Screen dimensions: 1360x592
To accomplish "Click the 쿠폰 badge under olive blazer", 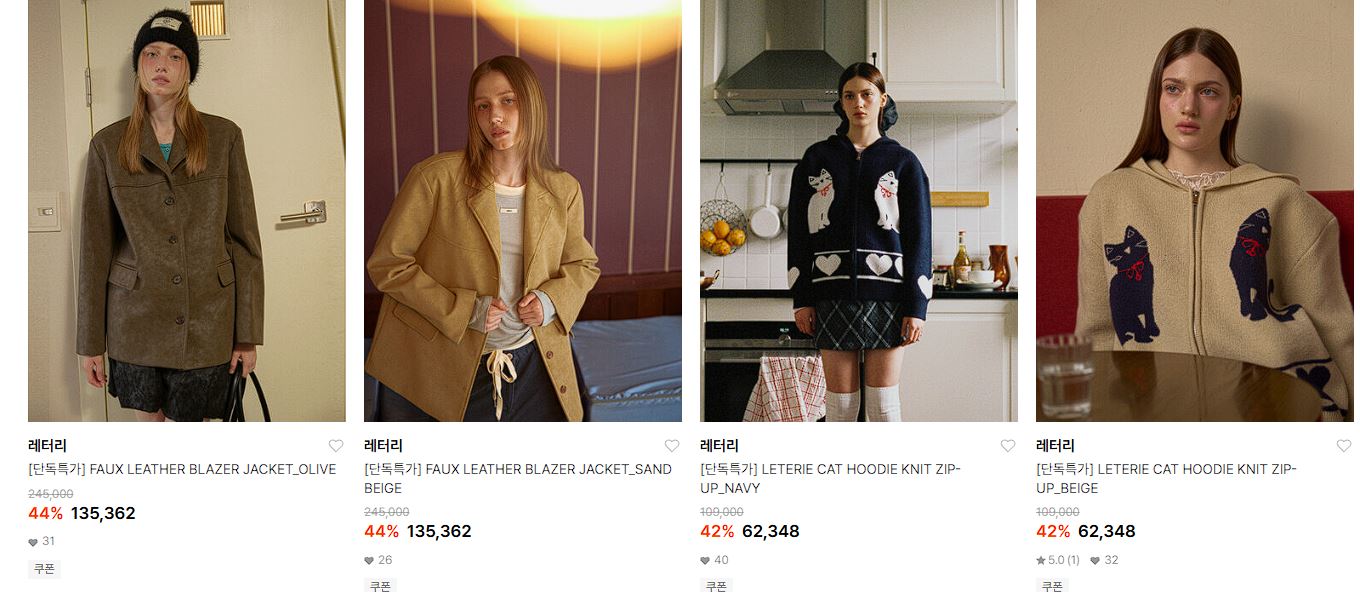I will tap(44, 569).
